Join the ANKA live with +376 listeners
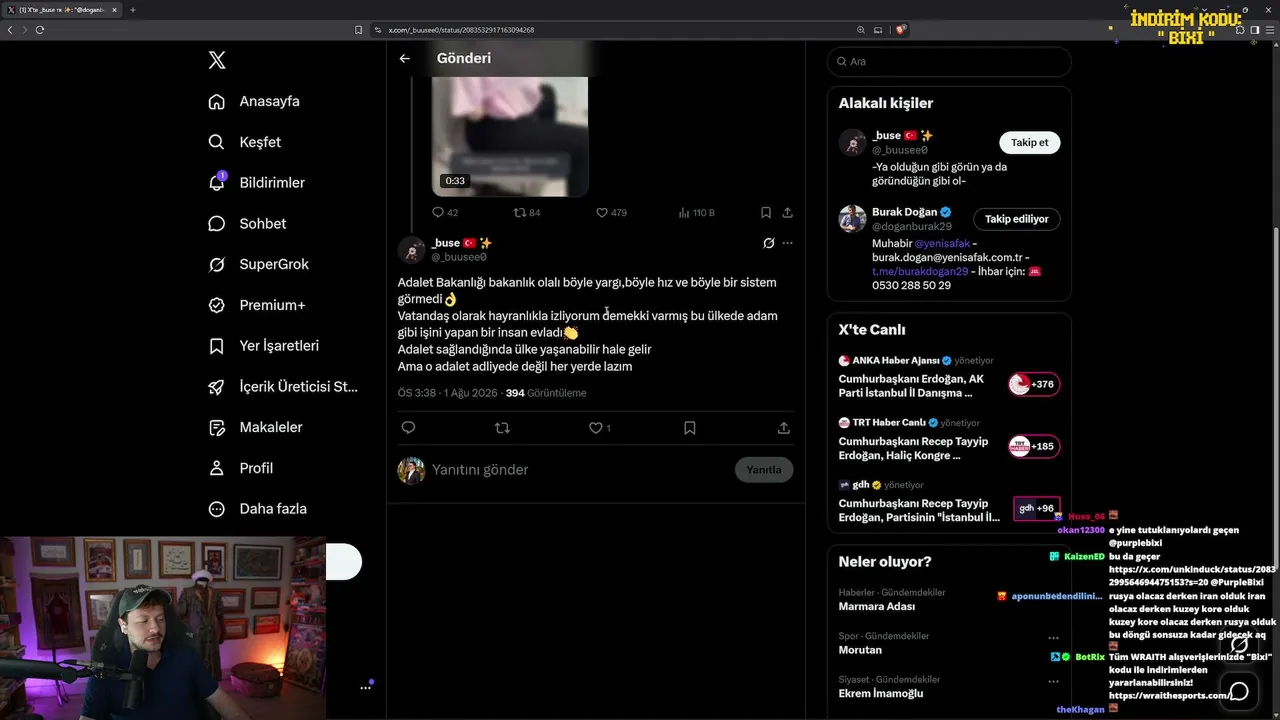Viewport: 1280px width, 720px height. (1034, 384)
